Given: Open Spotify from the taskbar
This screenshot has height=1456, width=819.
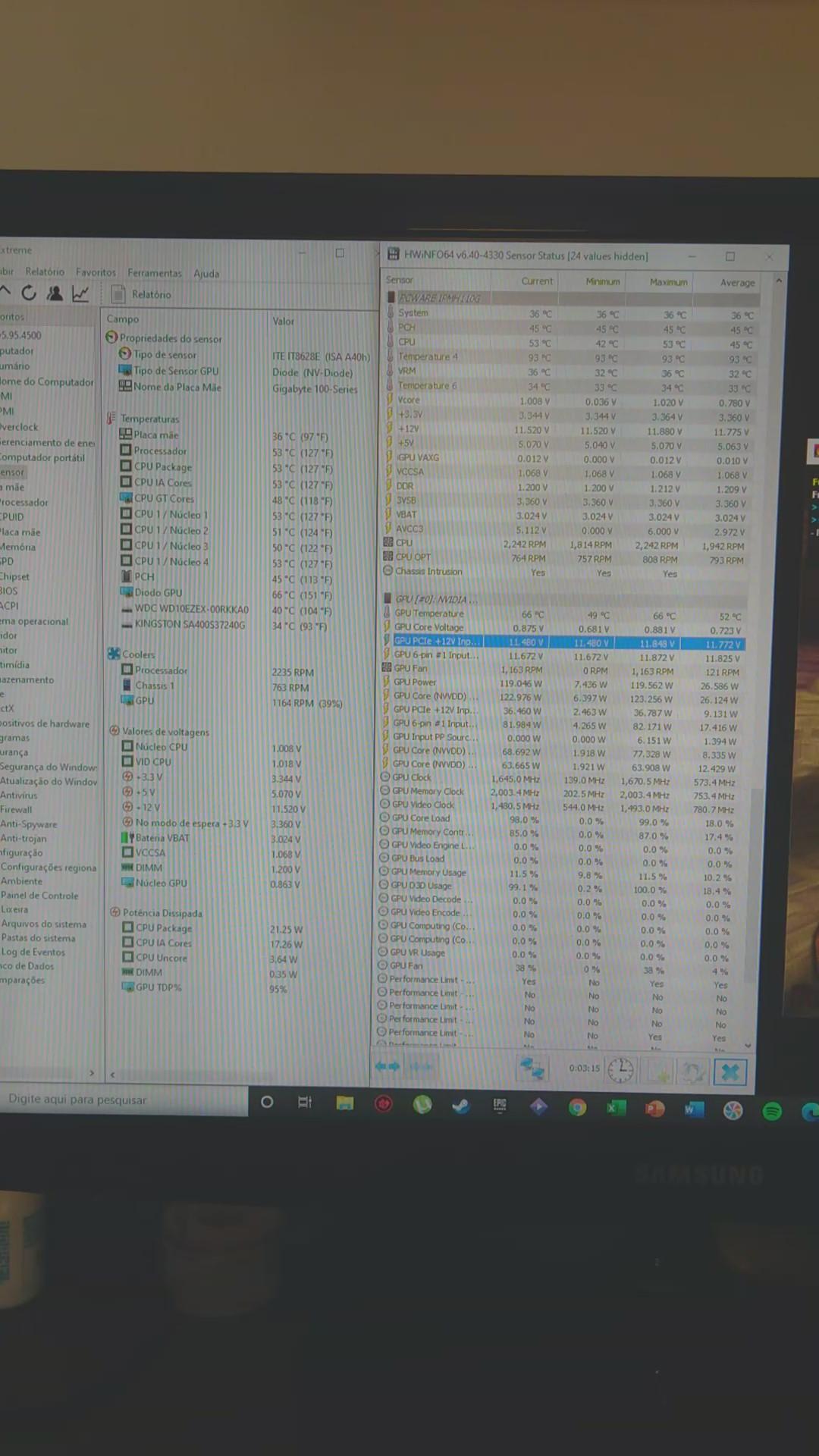Looking at the screenshot, I should (x=772, y=1112).
